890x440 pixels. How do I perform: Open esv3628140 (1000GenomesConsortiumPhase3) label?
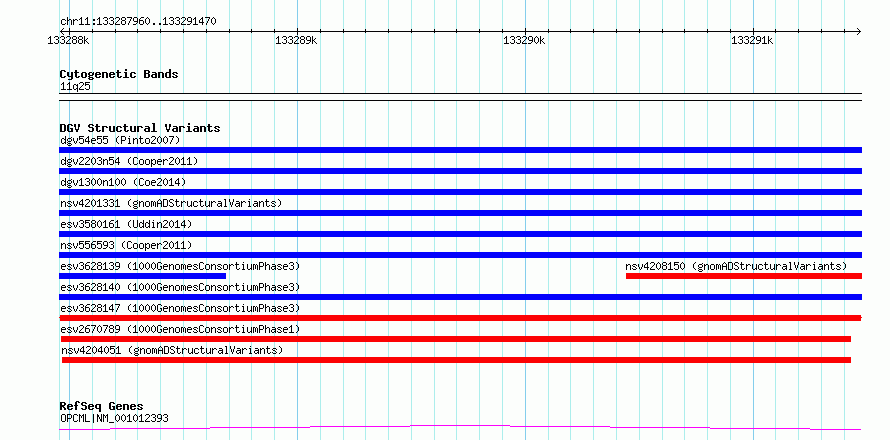click(x=179, y=287)
